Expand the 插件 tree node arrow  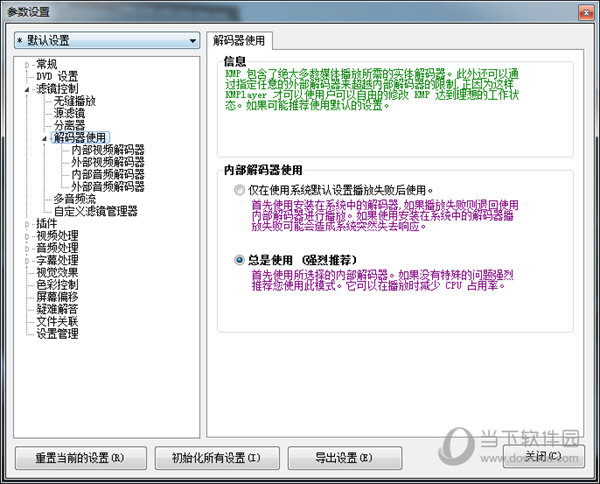coord(27,224)
